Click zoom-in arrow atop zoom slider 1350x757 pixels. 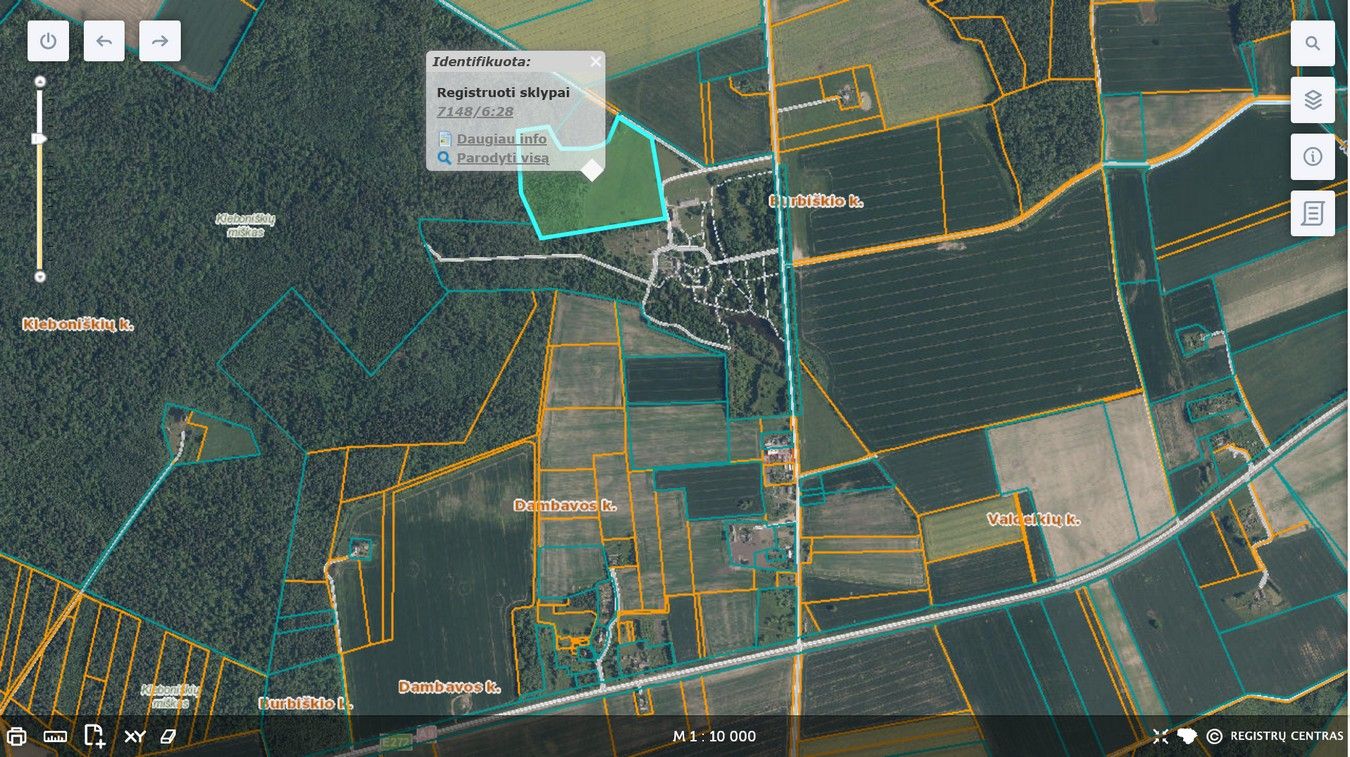[x=40, y=81]
